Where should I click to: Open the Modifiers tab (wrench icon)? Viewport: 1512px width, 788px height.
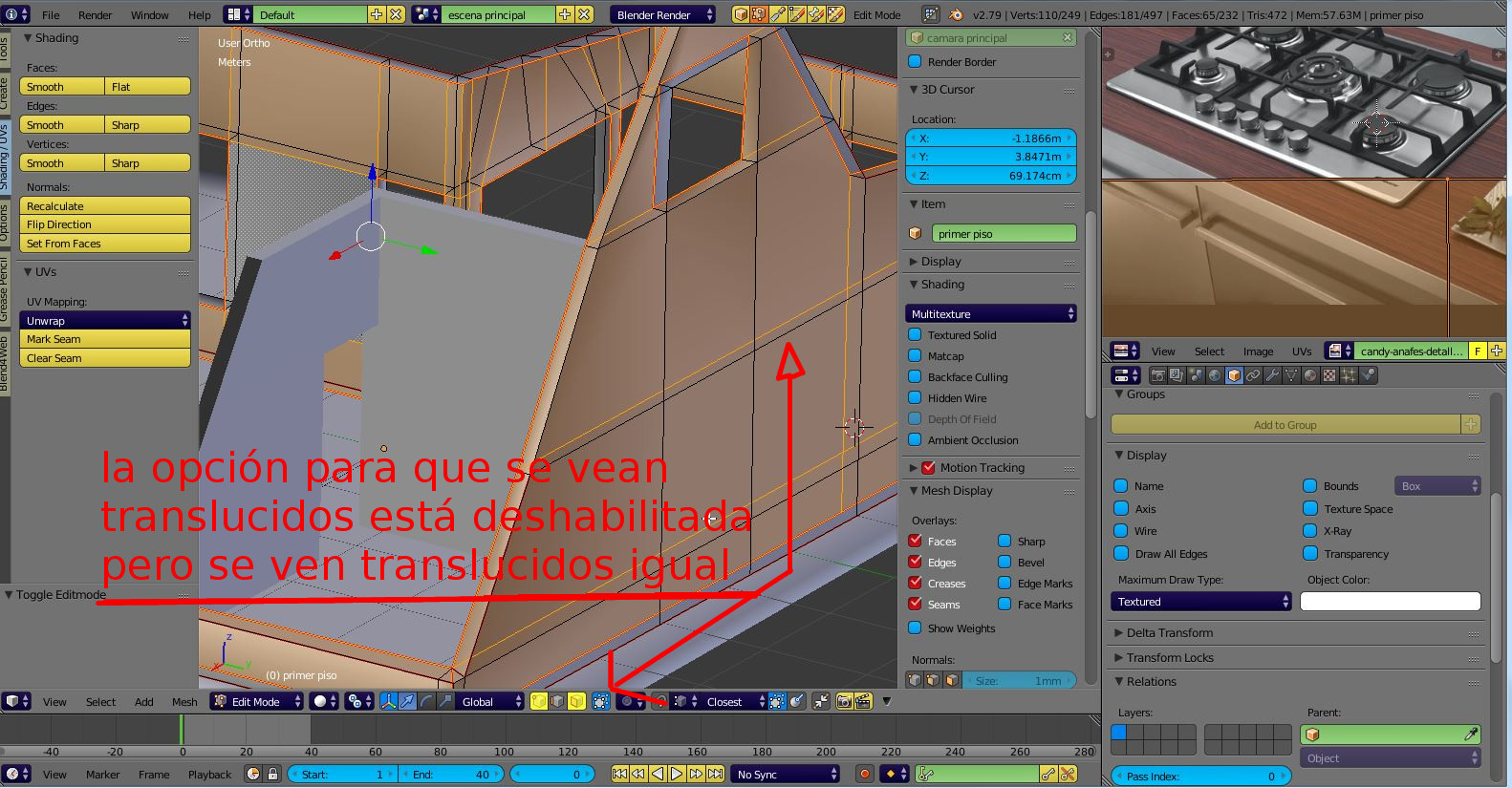(x=1272, y=375)
